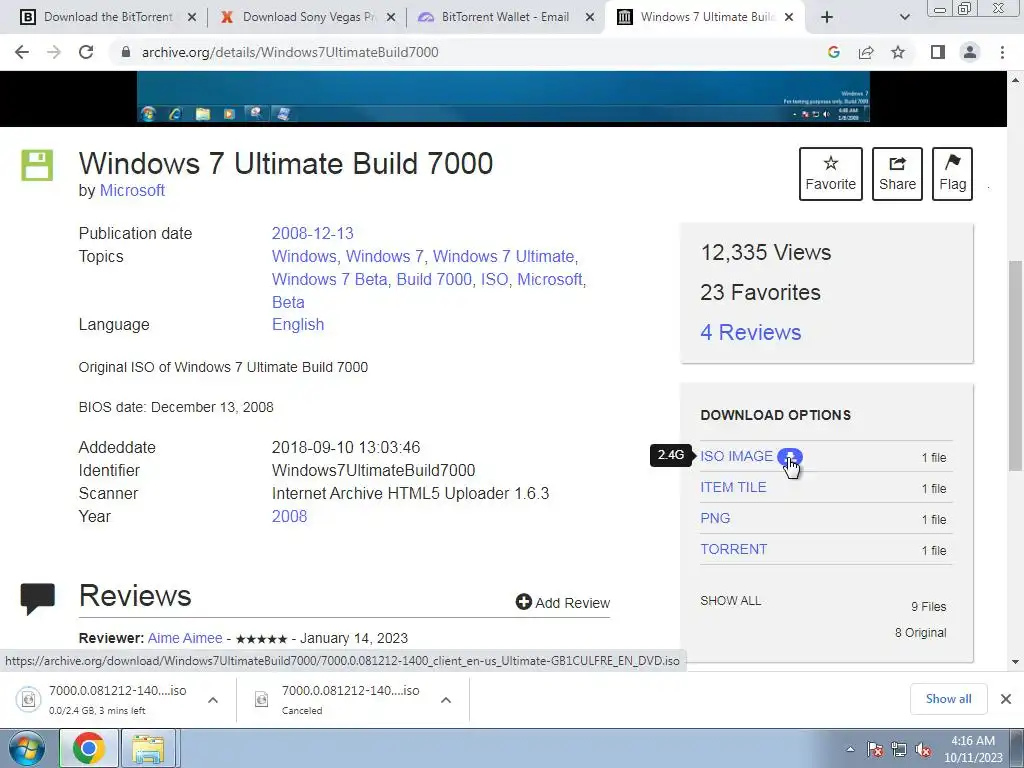Open the Windows 7 Beta topic link
The height and width of the screenshot is (768, 1024).
tap(330, 280)
